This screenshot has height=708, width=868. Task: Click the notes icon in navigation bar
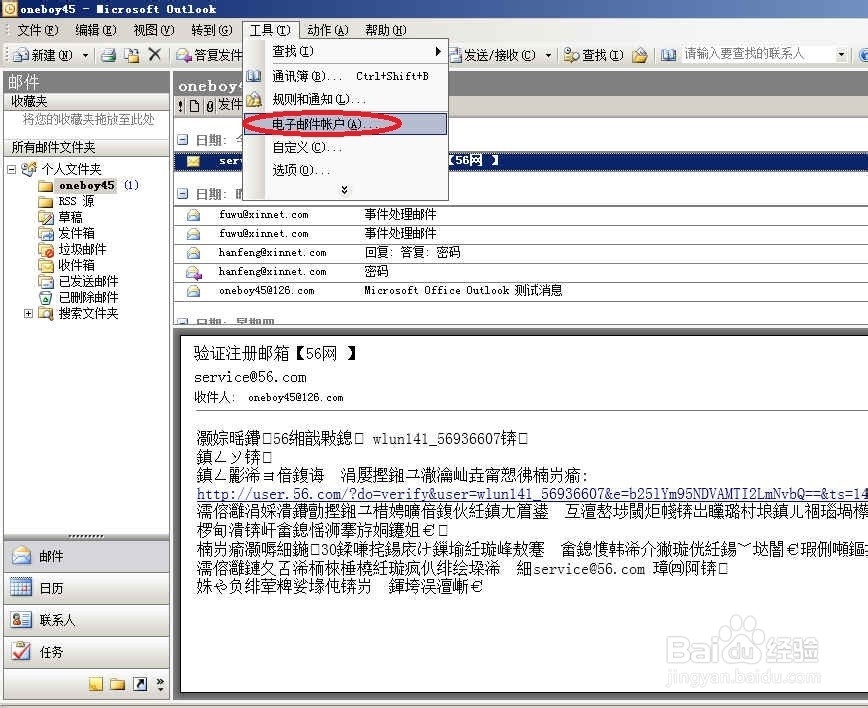click(x=95, y=685)
